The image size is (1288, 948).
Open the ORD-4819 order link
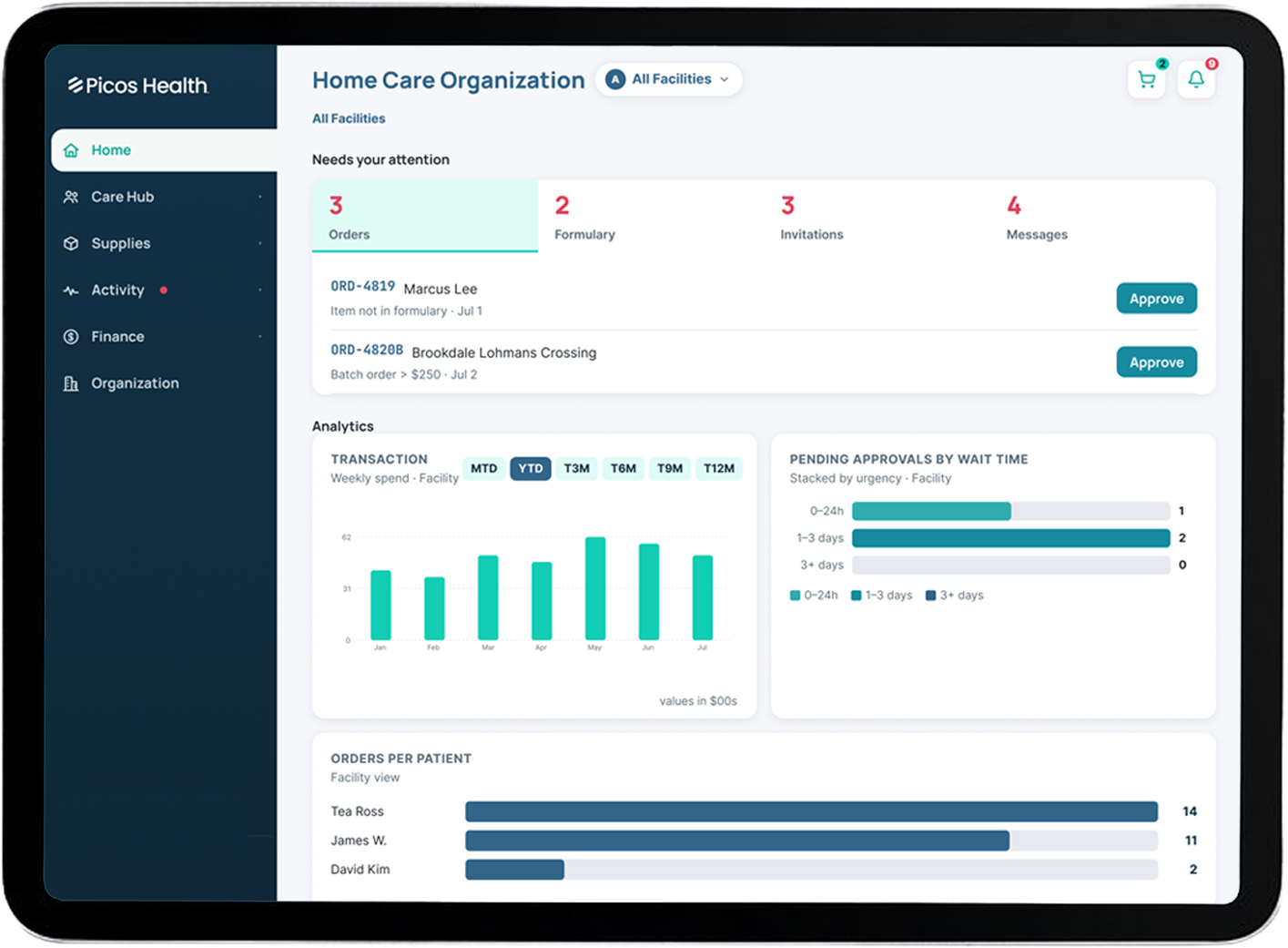click(x=362, y=286)
